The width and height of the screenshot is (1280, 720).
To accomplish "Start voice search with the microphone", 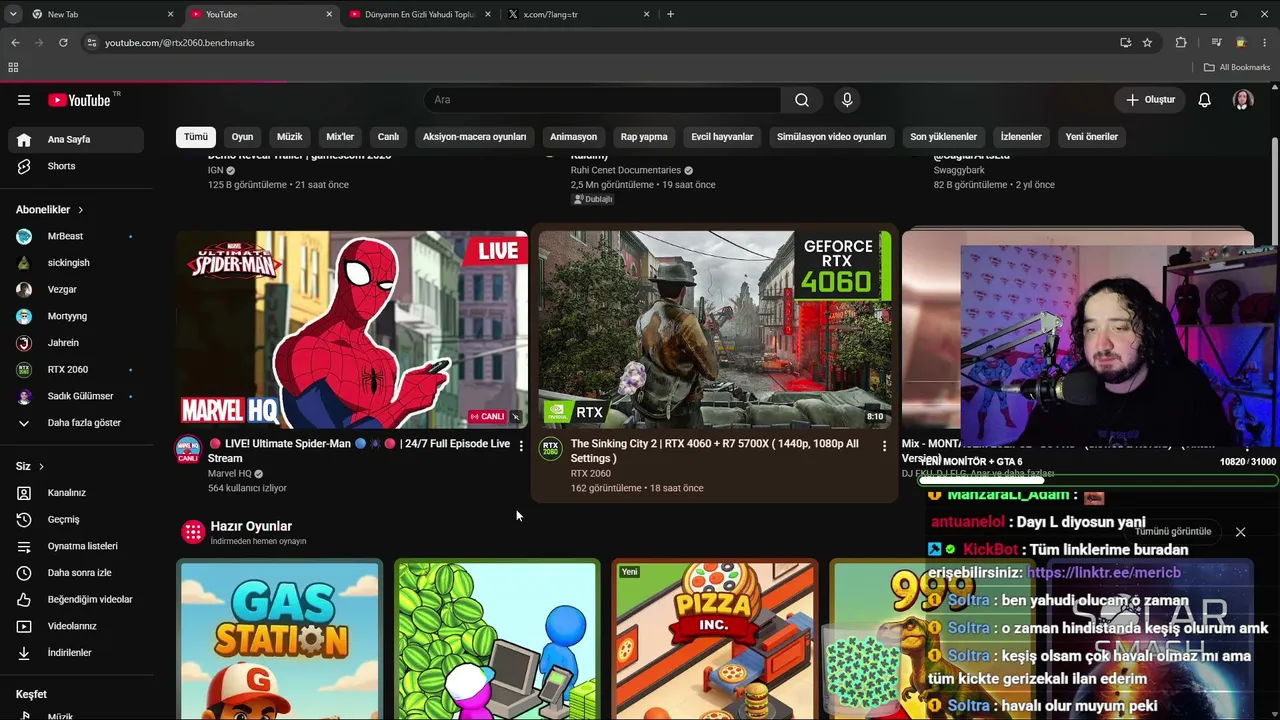I will pos(847,100).
